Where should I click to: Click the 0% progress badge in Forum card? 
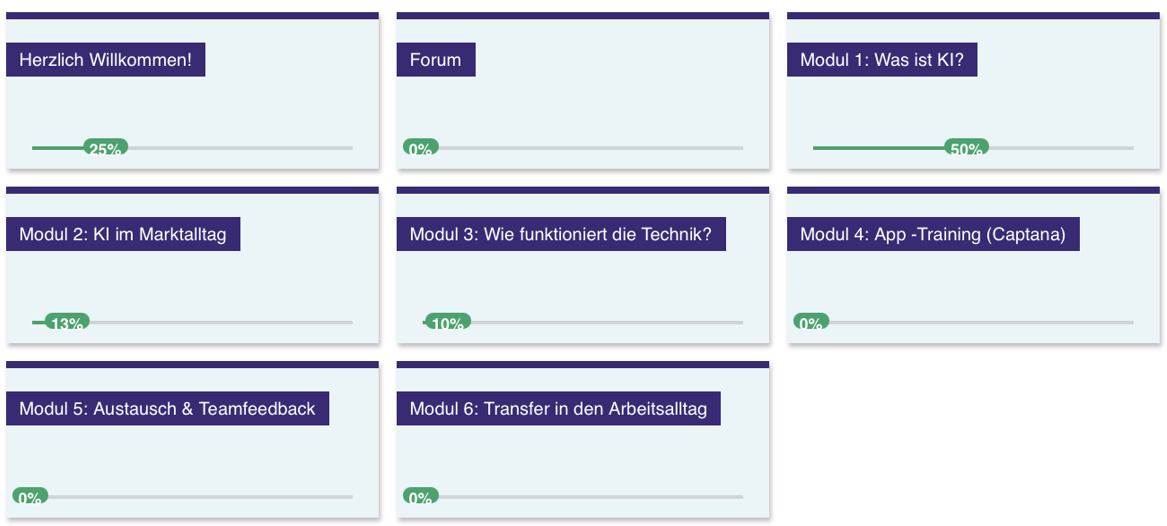(420, 148)
